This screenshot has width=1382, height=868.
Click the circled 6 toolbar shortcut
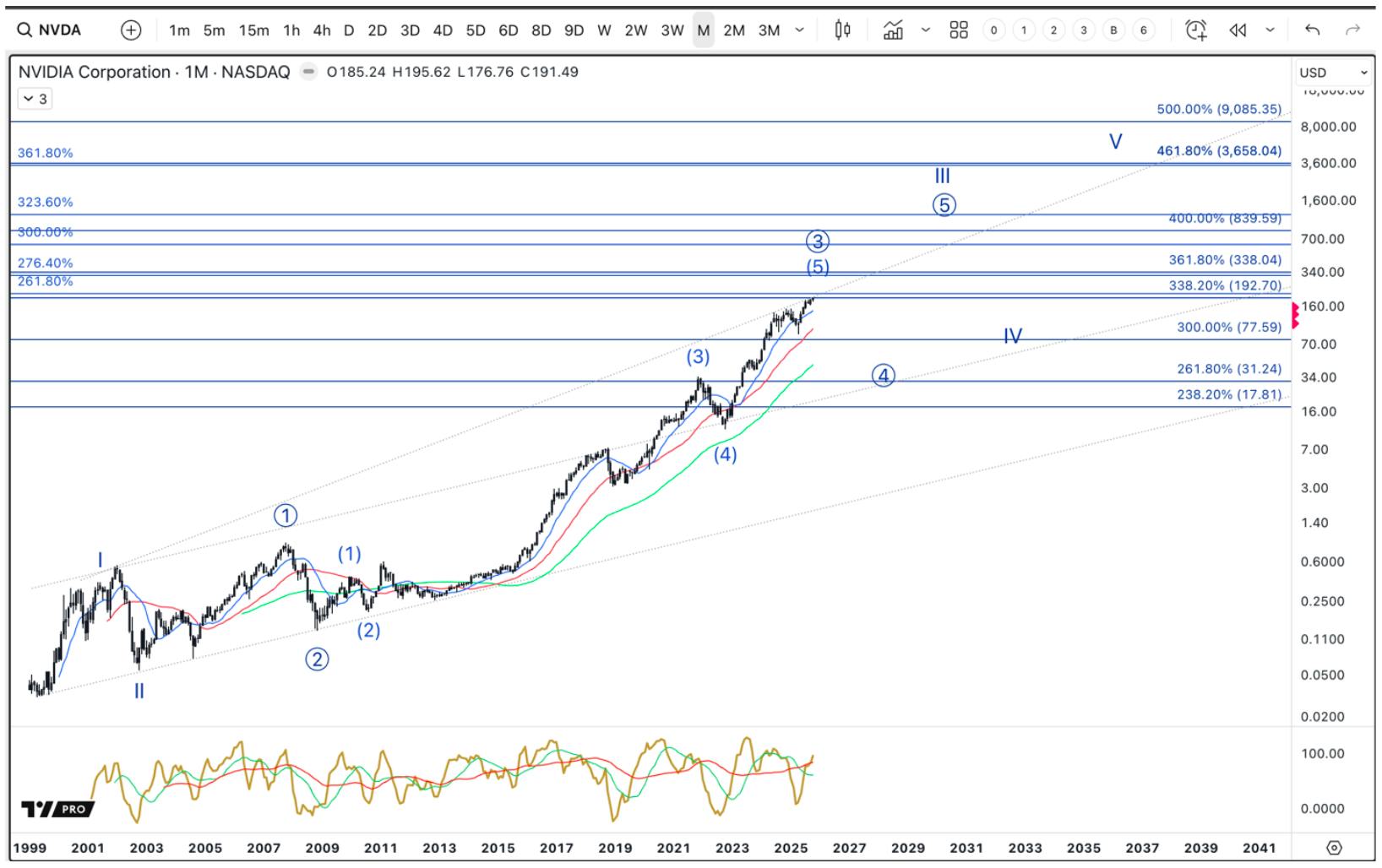click(x=1144, y=30)
